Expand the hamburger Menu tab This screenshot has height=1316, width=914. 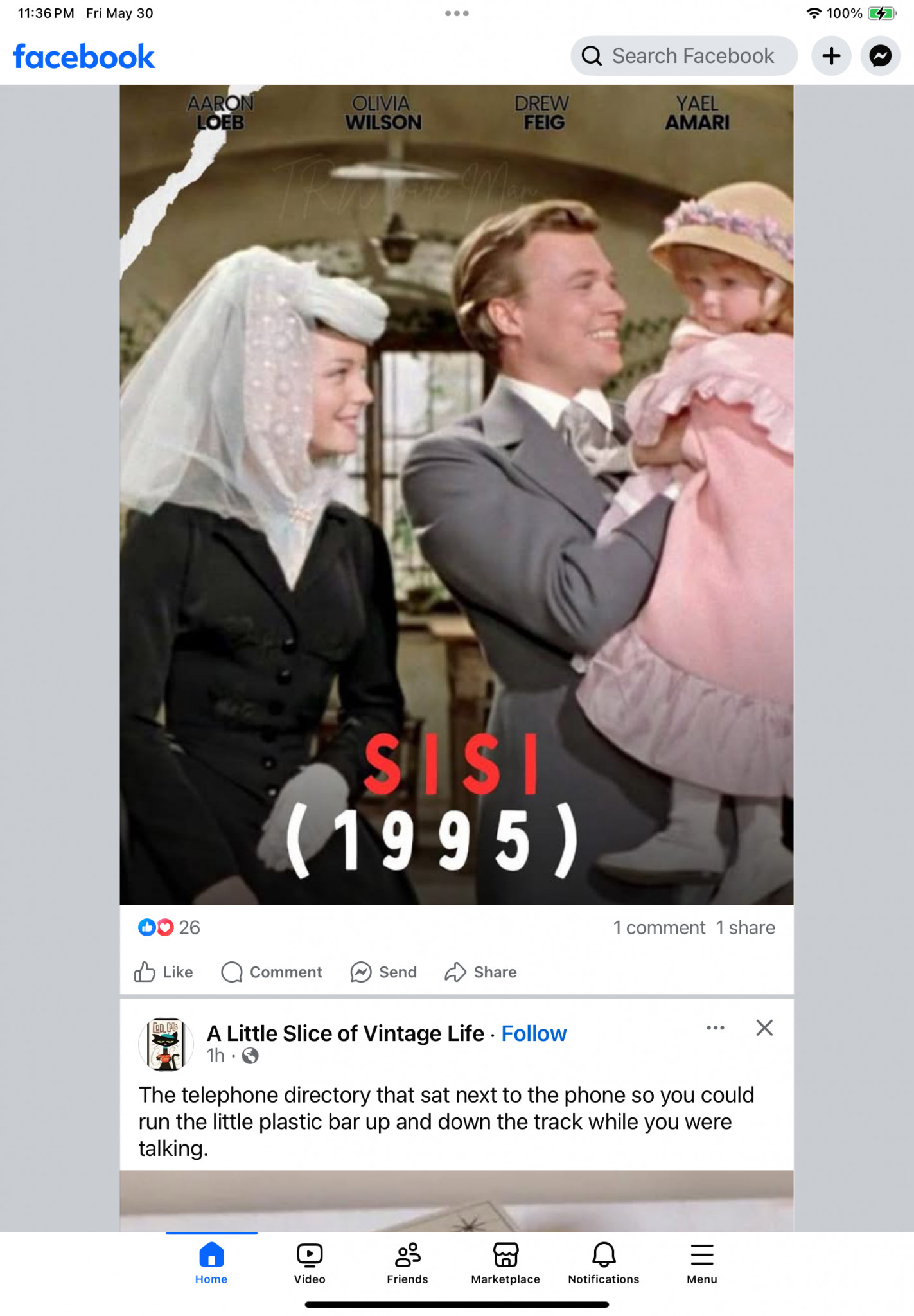[x=702, y=1263]
